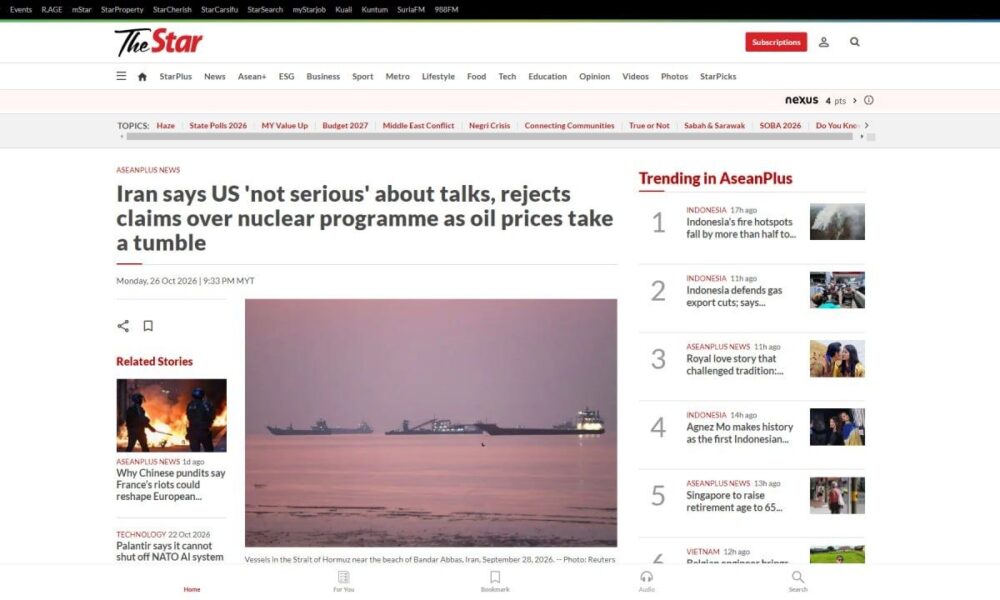Open the Videos section
The width and height of the screenshot is (1000, 600).
coord(635,77)
